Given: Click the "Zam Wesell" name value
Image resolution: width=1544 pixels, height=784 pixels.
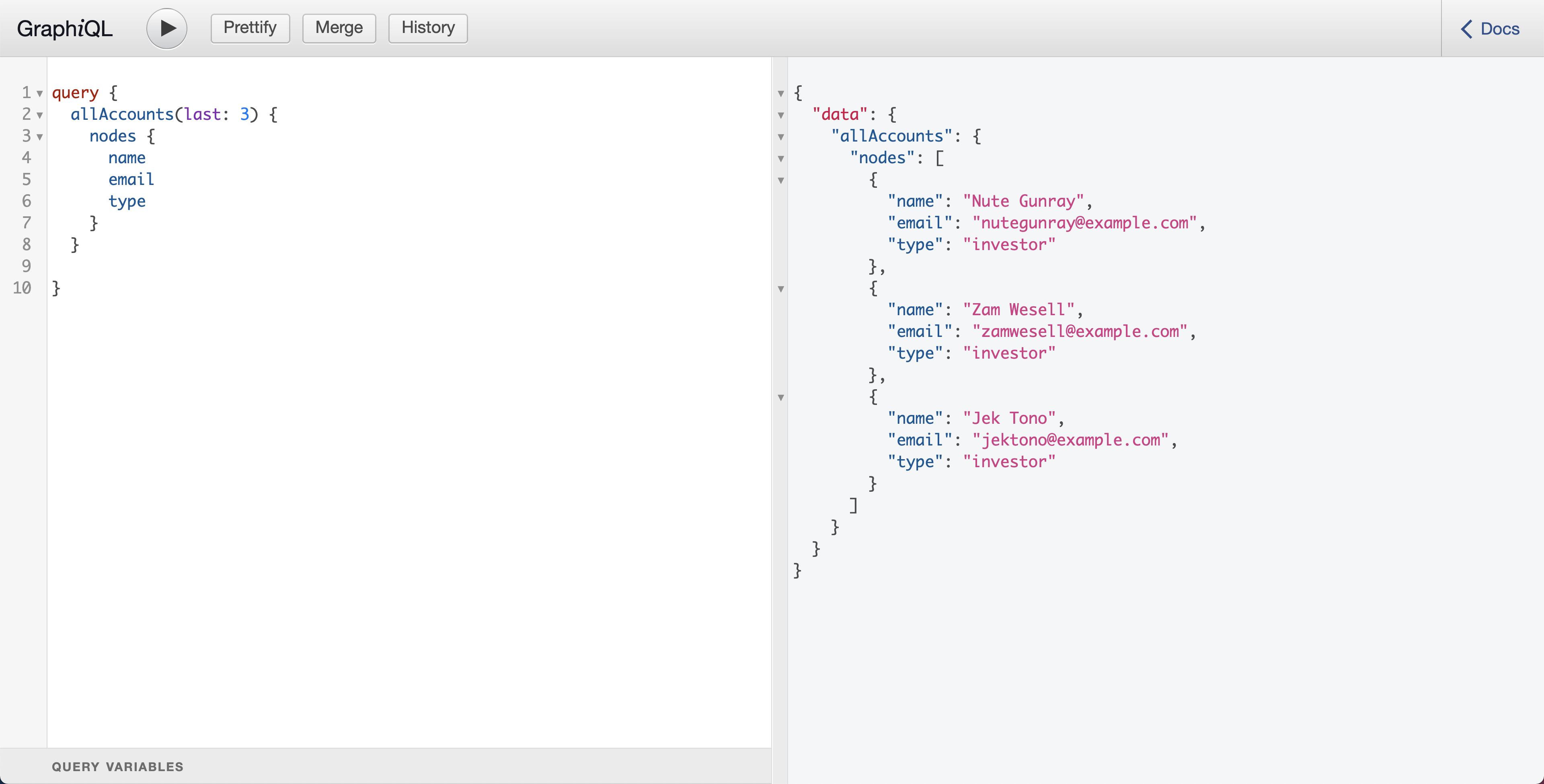Looking at the screenshot, I should tap(1019, 310).
